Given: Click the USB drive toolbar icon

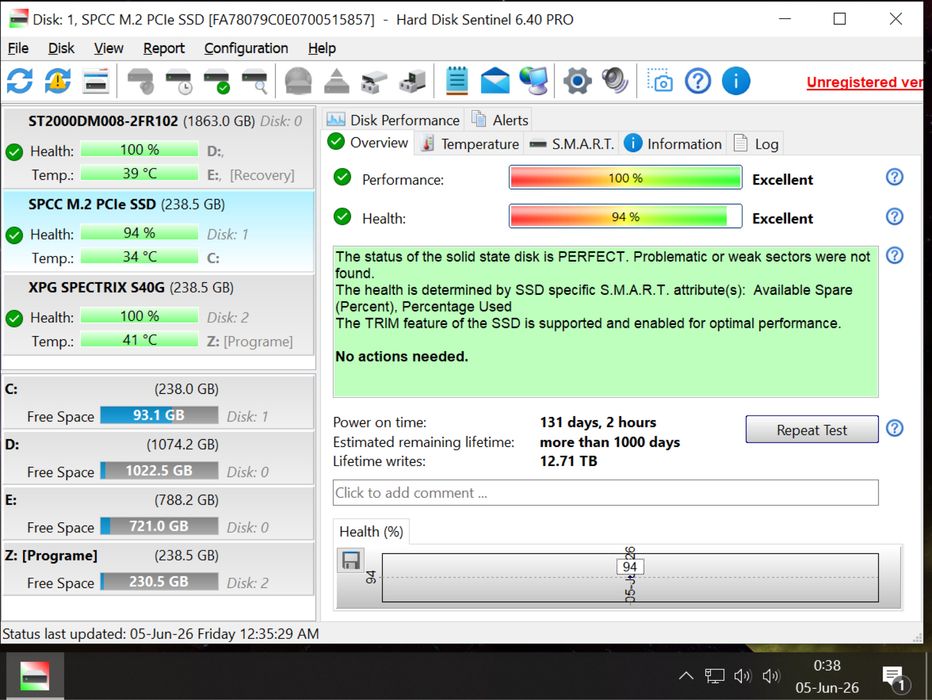Looking at the screenshot, I should click(x=374, y=82).
